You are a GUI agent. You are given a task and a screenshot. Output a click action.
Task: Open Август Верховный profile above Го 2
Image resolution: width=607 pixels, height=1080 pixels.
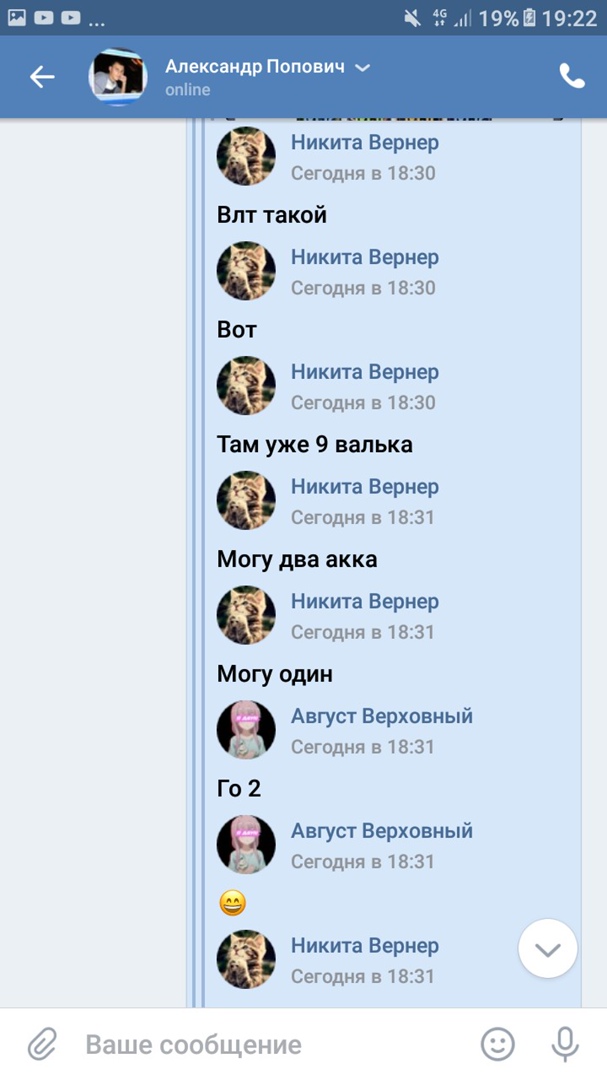pyautogui.click(x=381, y=717)
